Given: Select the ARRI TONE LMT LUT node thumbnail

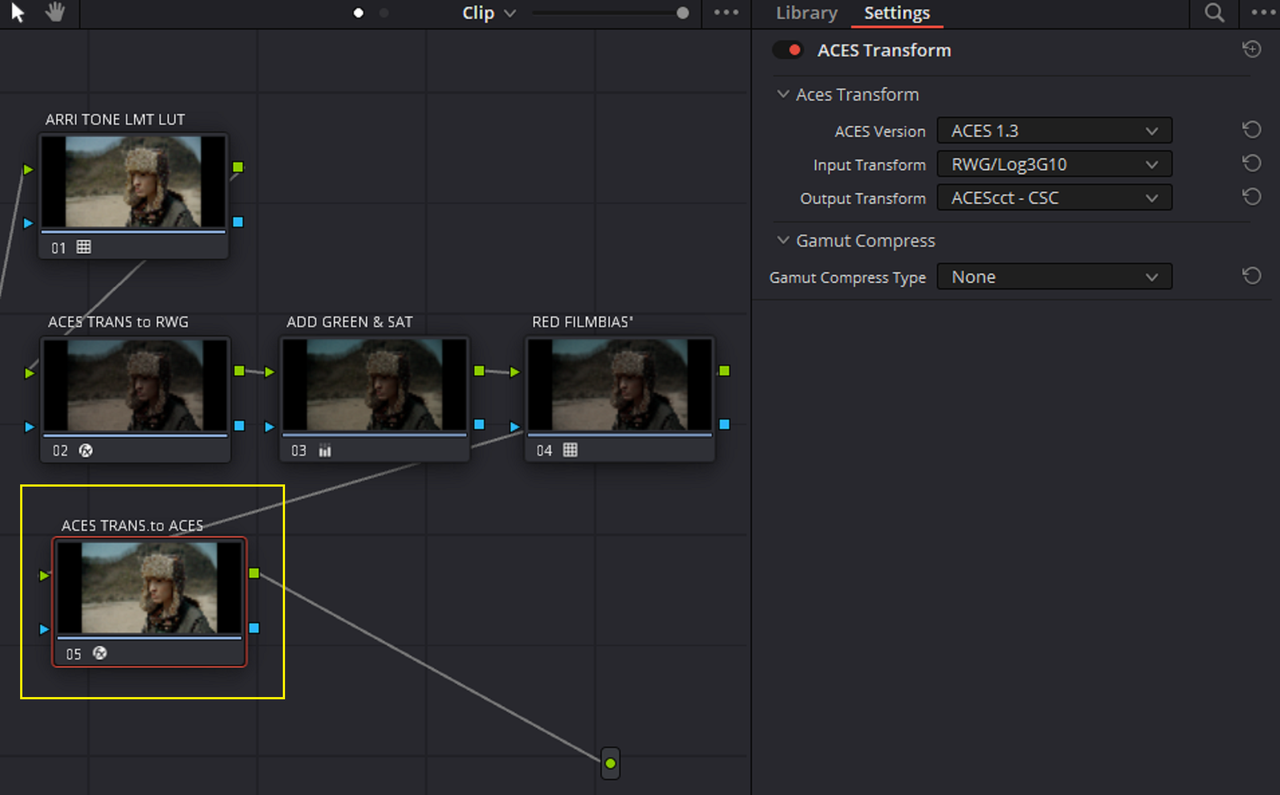Looking at the screenshot, I should click(133, 182).
